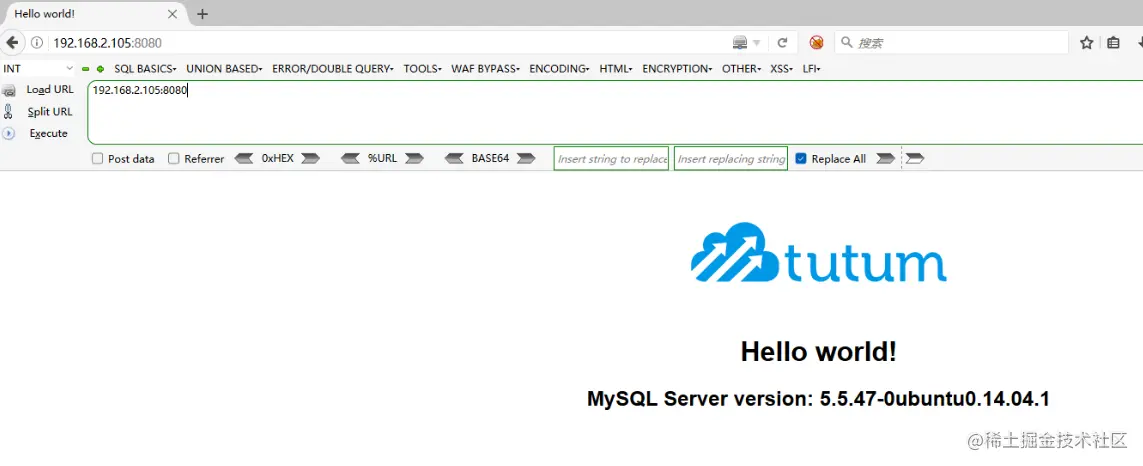The width and height of the screenshot is (1143, 466).
Task: Open OTHER menu
Action: coord(741,69)
